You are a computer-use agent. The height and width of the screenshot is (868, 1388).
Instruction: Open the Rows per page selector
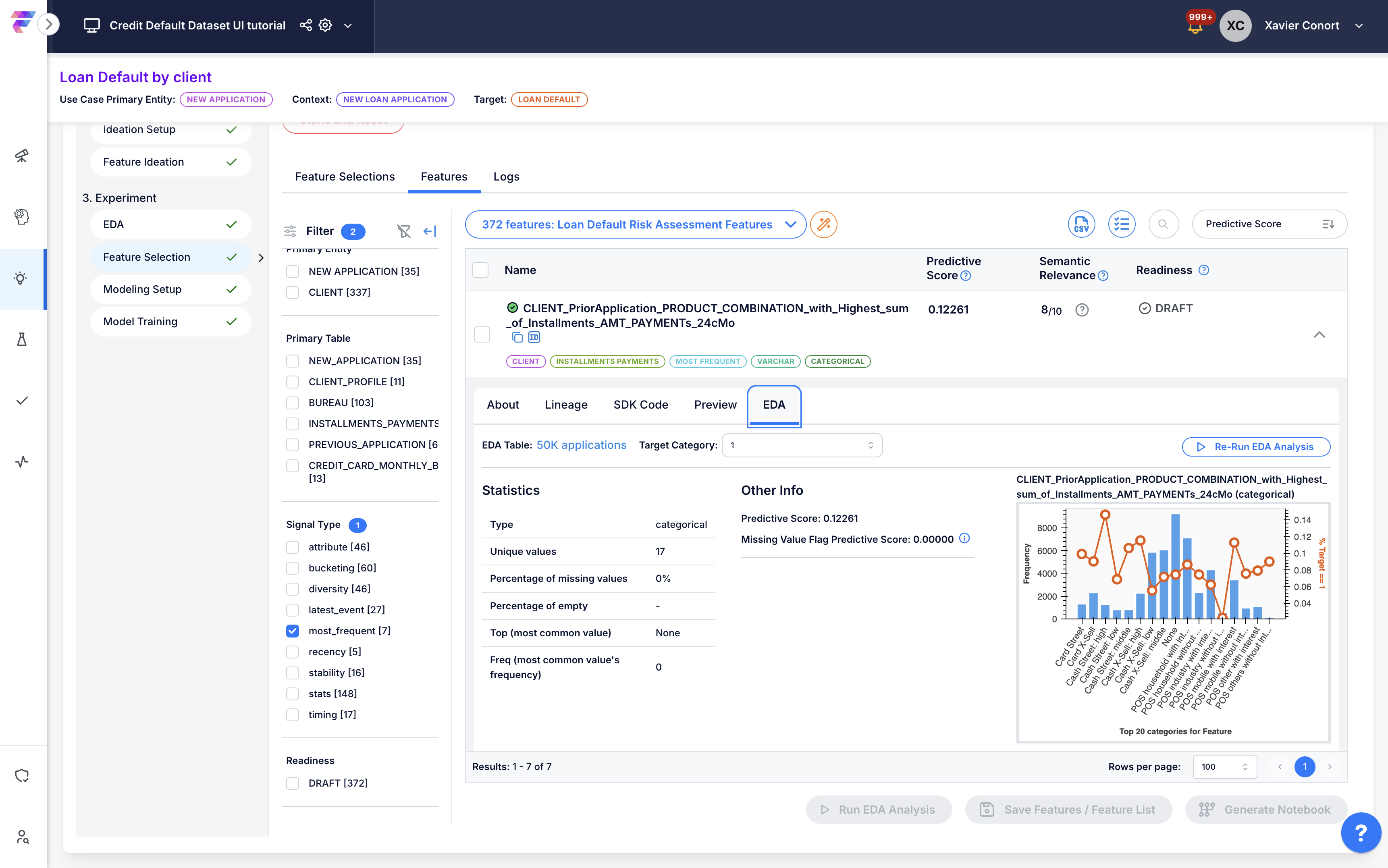(1224, 766)
